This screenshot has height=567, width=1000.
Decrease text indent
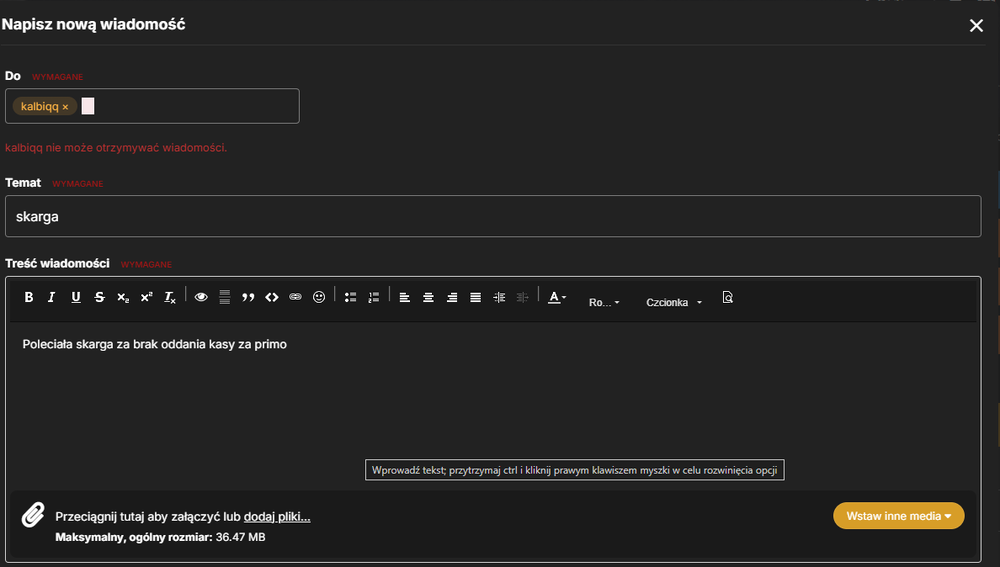[522, 297]
